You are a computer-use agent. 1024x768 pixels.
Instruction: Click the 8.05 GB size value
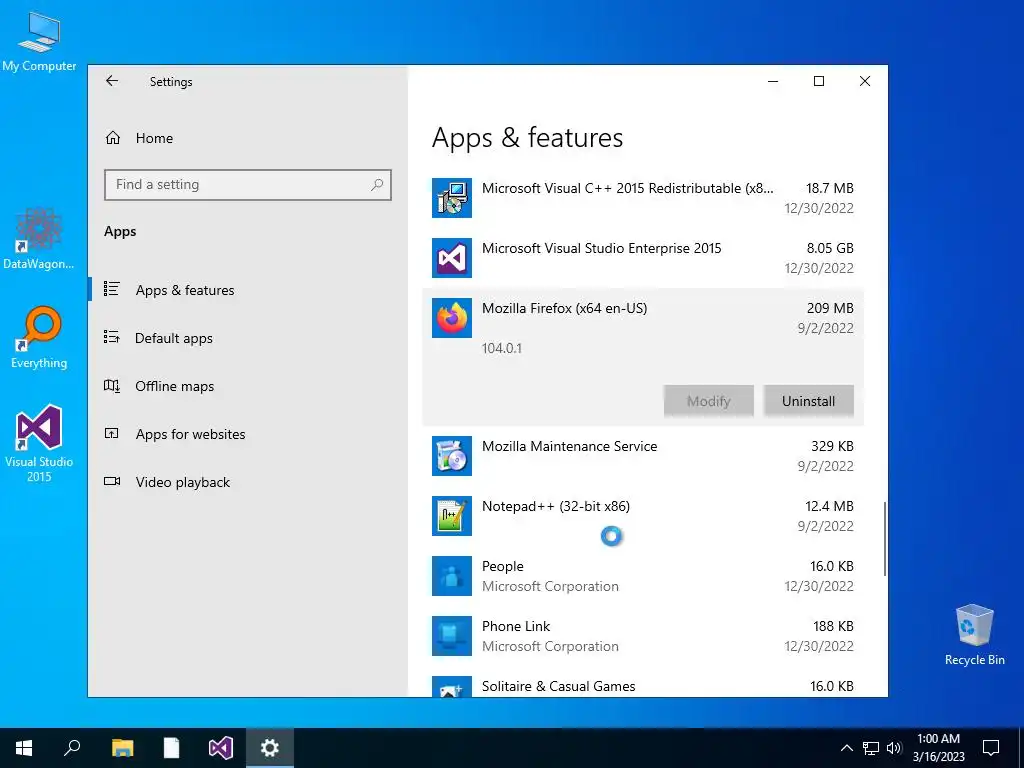click(x=829, y=248)
